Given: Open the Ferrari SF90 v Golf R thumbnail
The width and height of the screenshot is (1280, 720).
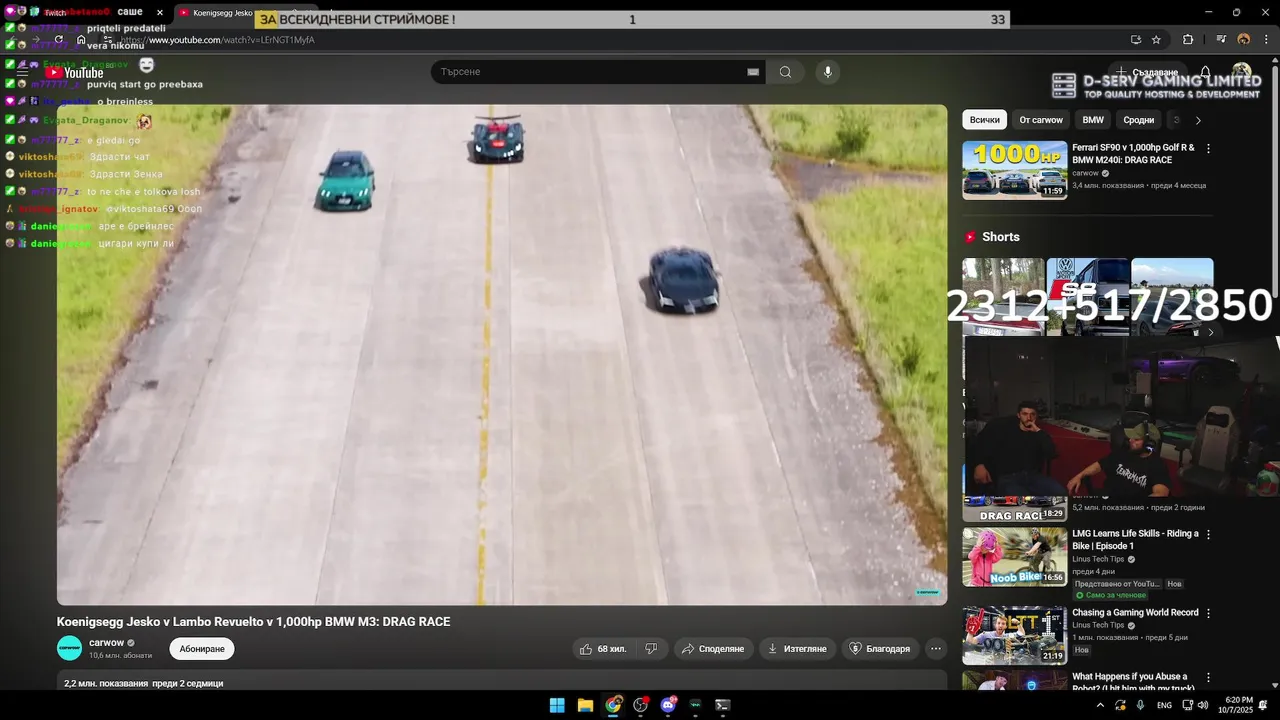Looking at the screenshot, I should coord(1014,170).
